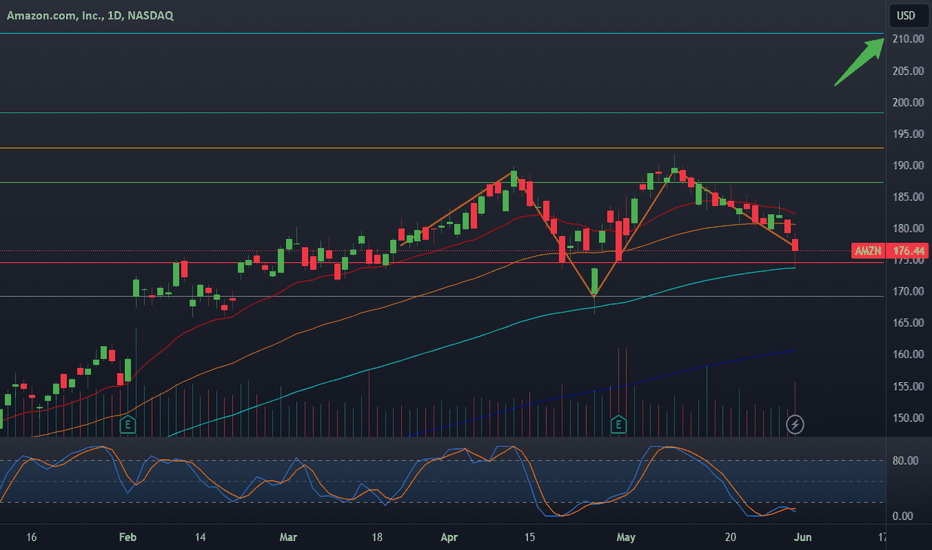The image size is (932, 550).
Task: Select the green horizontal line near 187
Action: 442,183
